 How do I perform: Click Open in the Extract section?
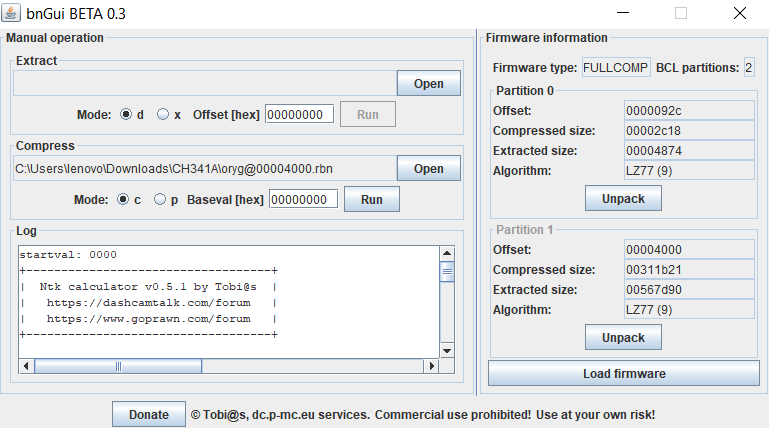[x=428, y=83]
